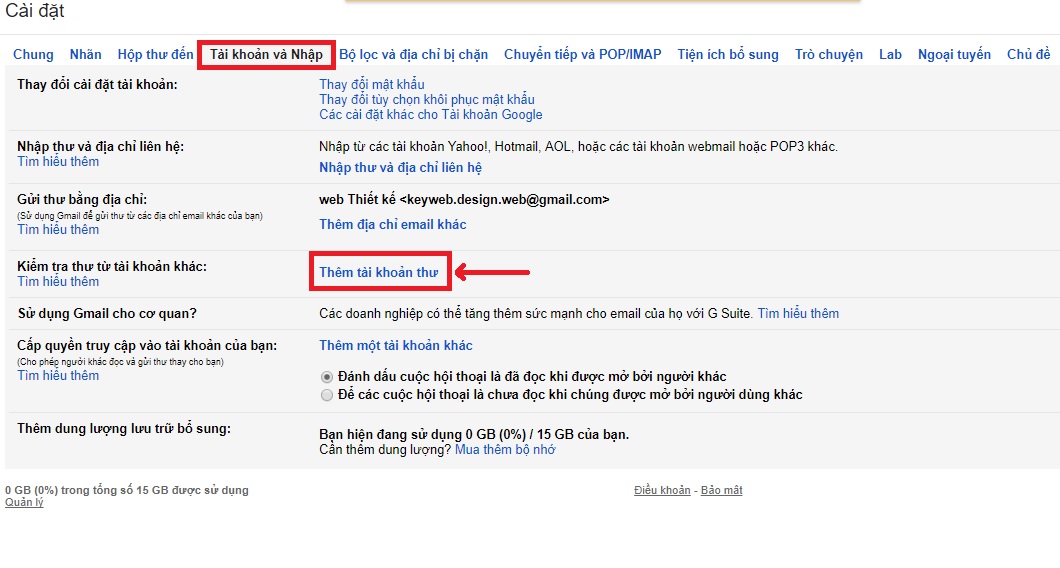This screenshot has width=1060, height=568.
Task: Select the Tài khoản và Nhập tab
Action: point(266,55)
